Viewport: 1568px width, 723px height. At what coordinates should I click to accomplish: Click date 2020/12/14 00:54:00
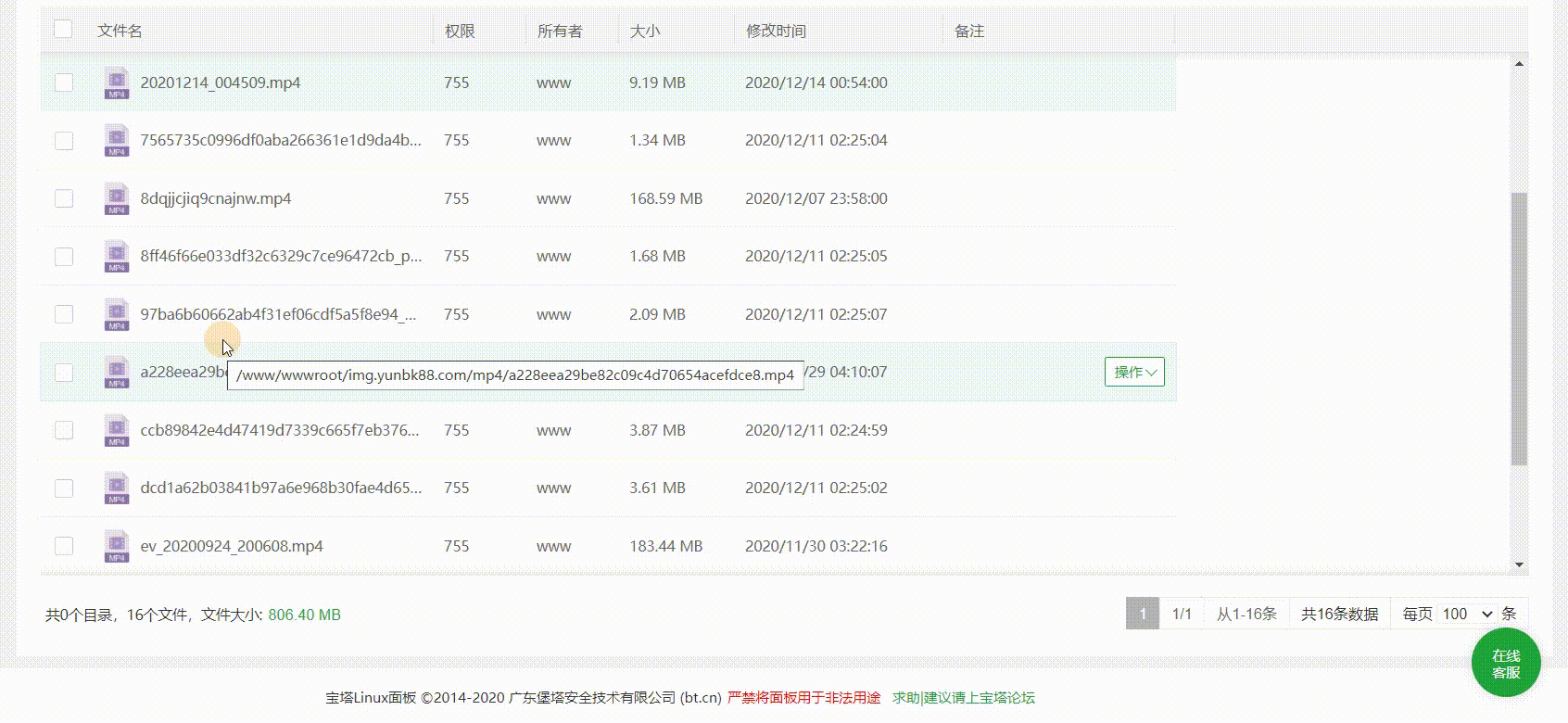point(816,82)
